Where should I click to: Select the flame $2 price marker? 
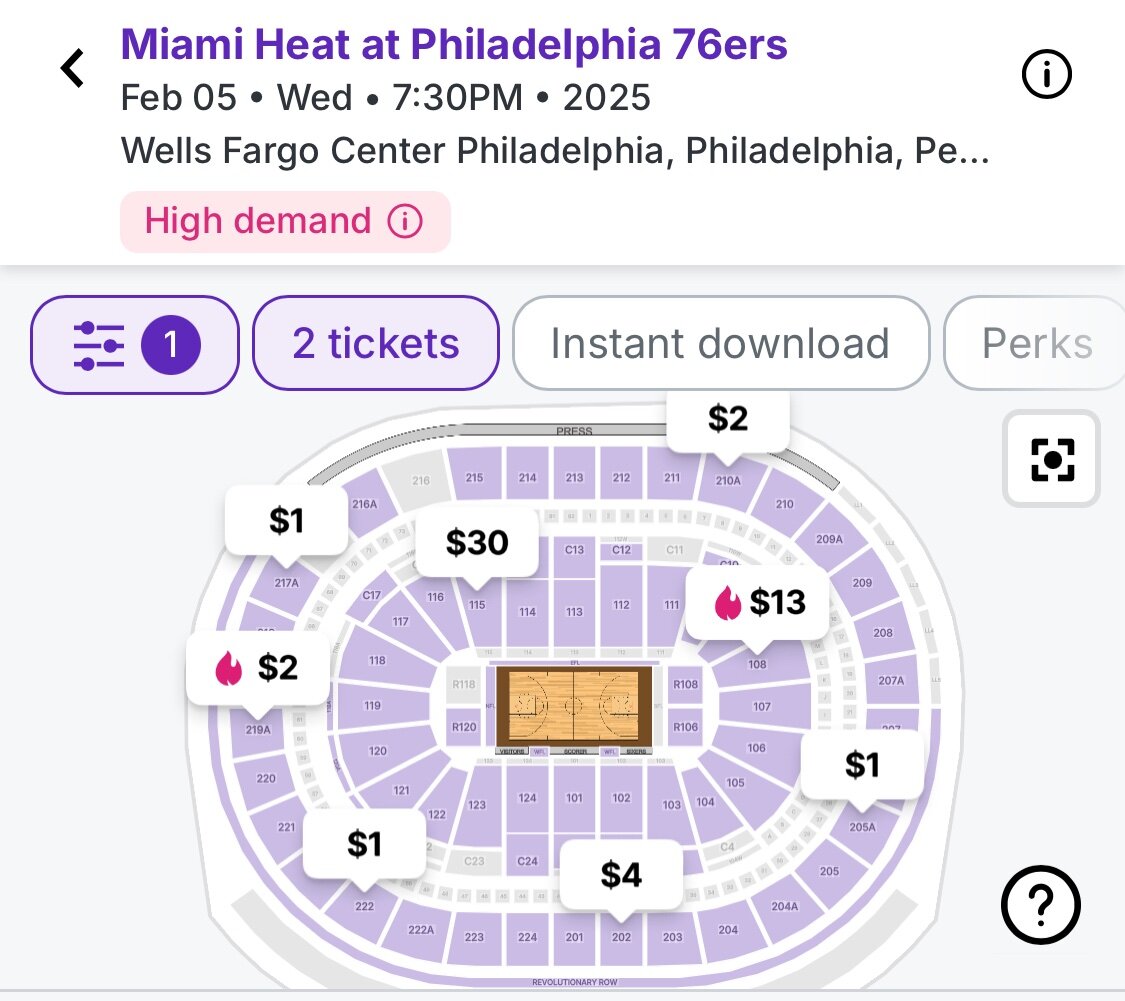[x=258, y=667]
